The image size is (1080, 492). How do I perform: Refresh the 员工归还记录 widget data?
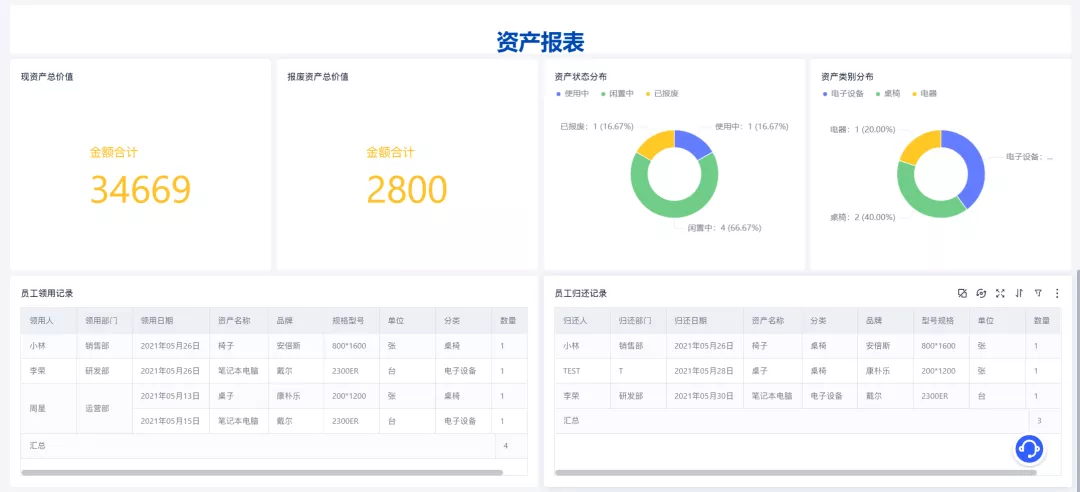point(982,294)
